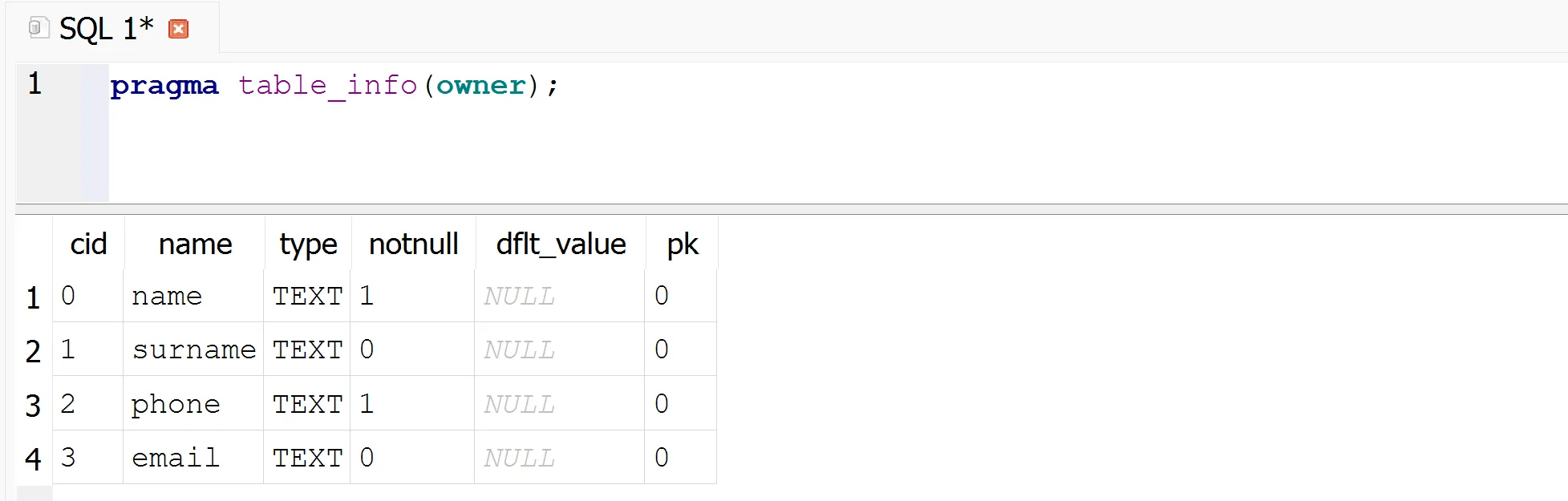Click the document icon on SQL 1 tab
The width and height of the screenshot is (1568, 501).
pyautogui.click(x=38, y=28)
